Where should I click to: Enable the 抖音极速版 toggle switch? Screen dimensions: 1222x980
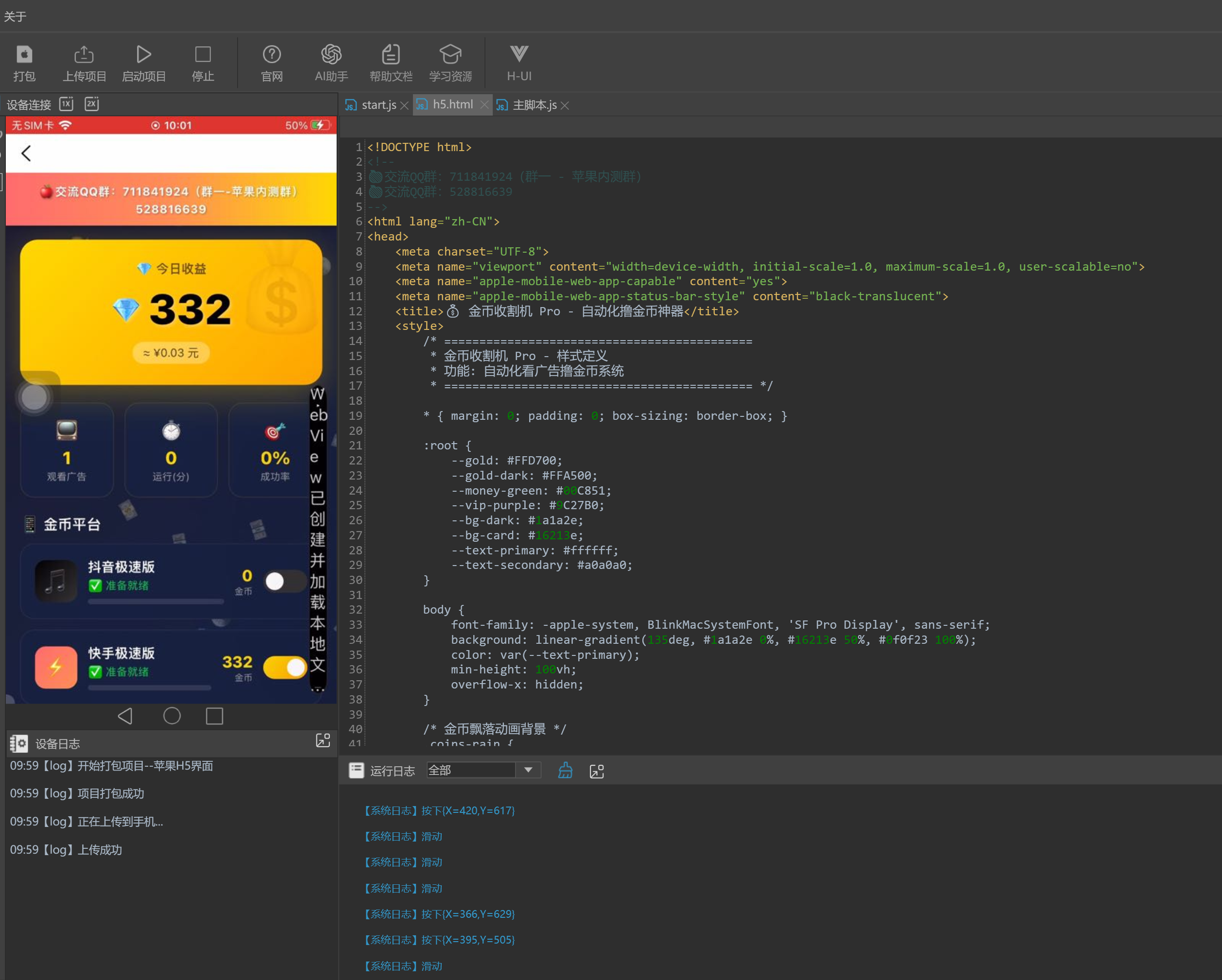click(x=285, y=582)
